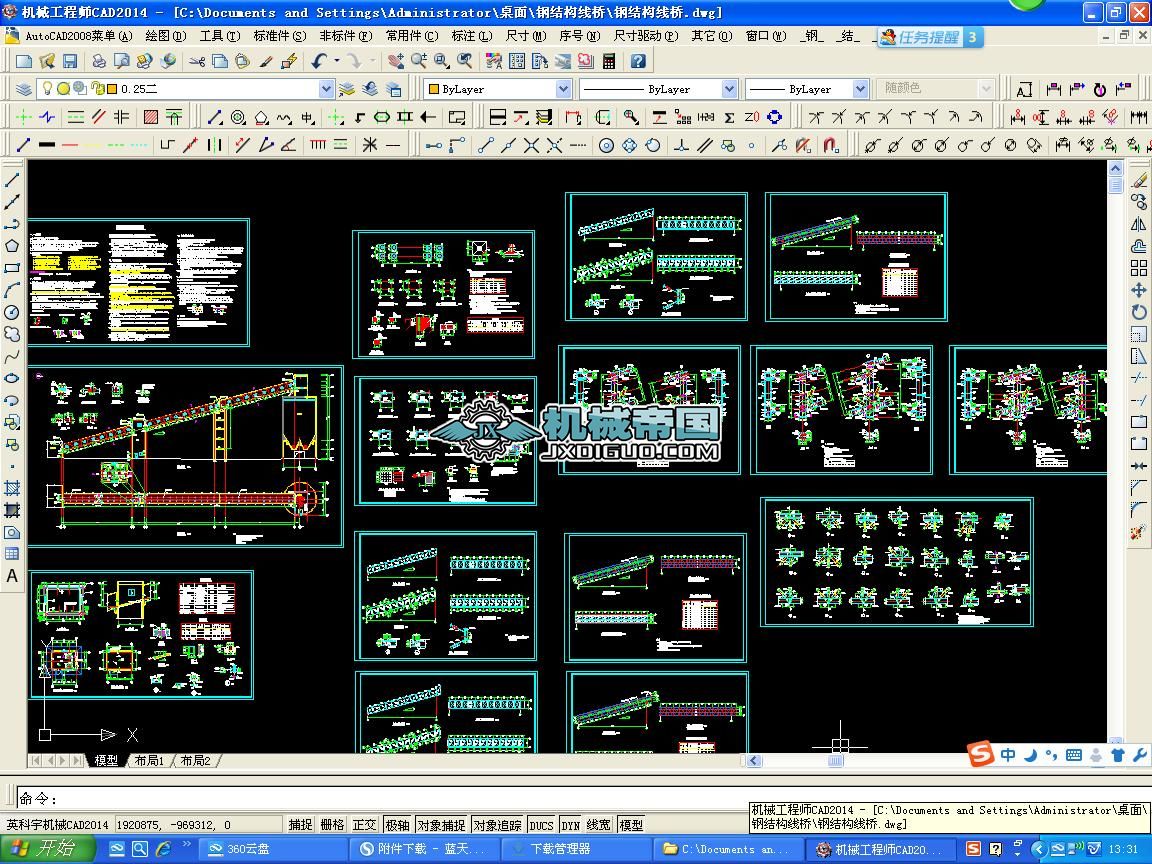Toggle 极轴 polar tracking
The width and height of the screenshot is (1152, 864).
pyautogui.click(x=397, y=824)
